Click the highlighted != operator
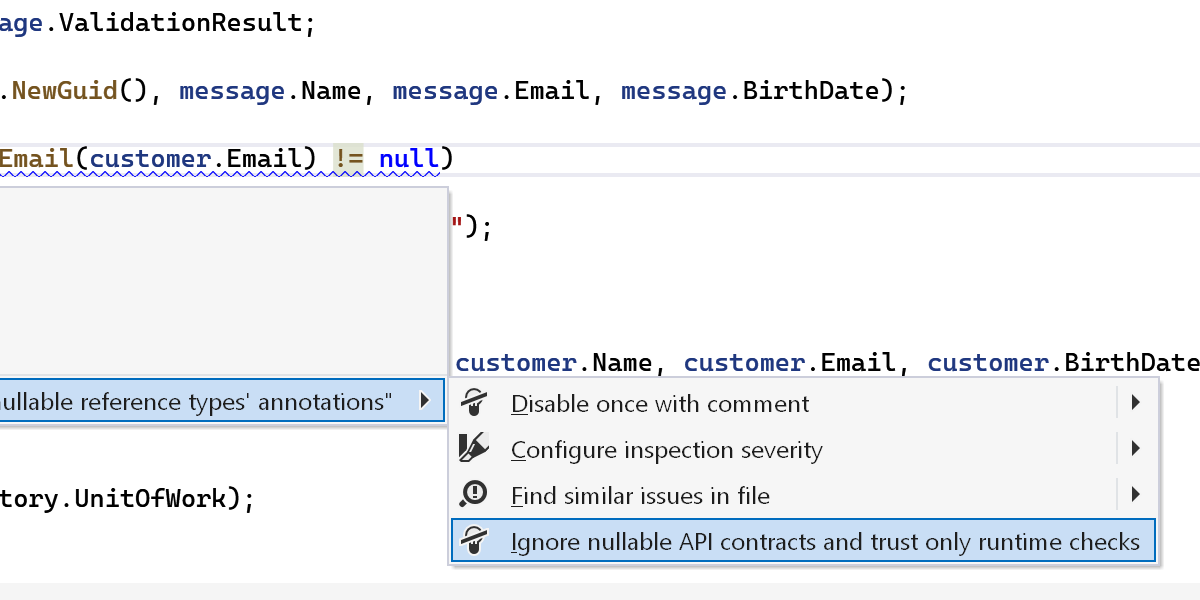1200x600 pixels. pos(348,158)
